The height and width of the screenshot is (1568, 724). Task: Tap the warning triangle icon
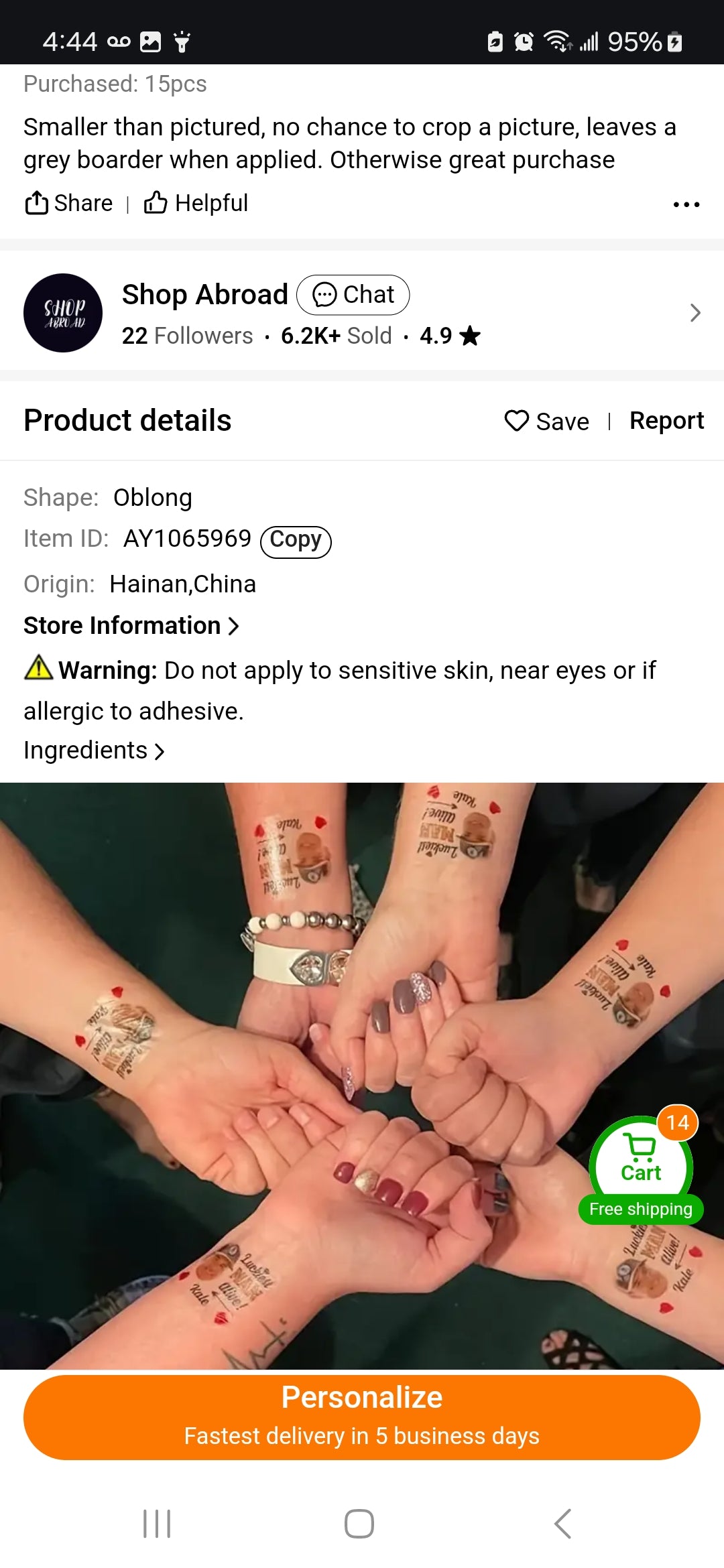tap(38, 667)
